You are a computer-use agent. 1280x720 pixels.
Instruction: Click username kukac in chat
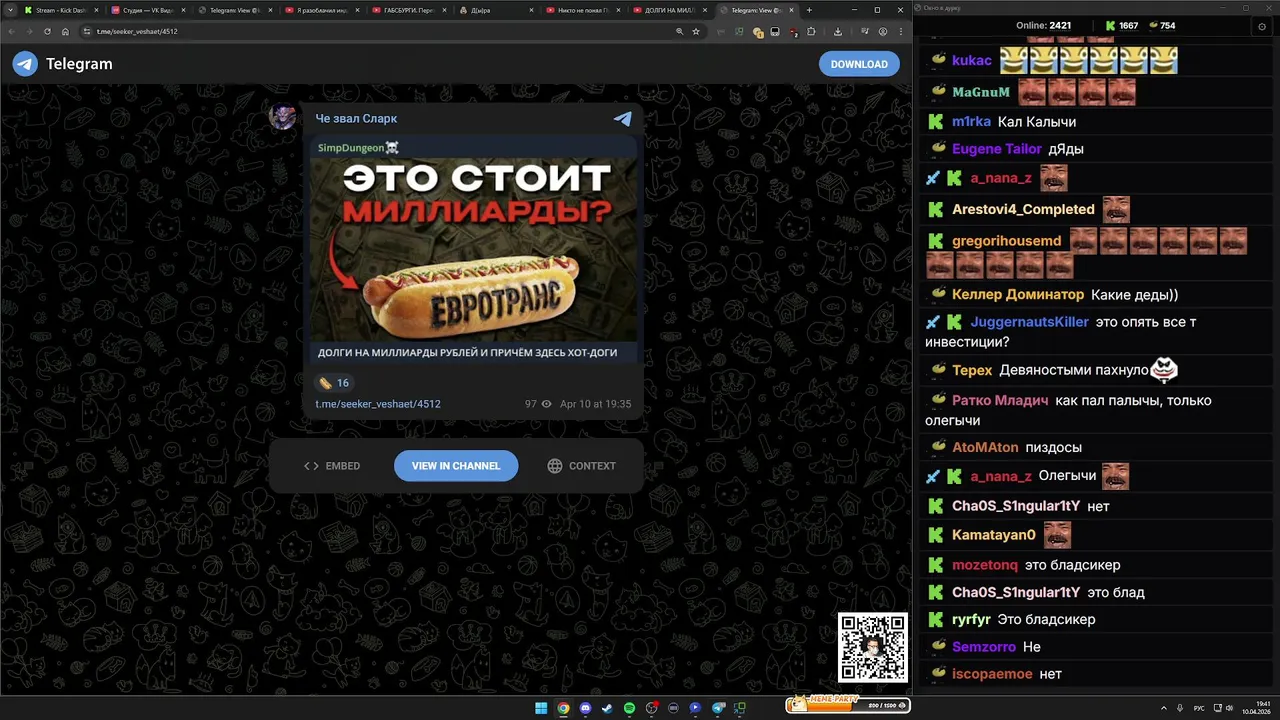972,60
